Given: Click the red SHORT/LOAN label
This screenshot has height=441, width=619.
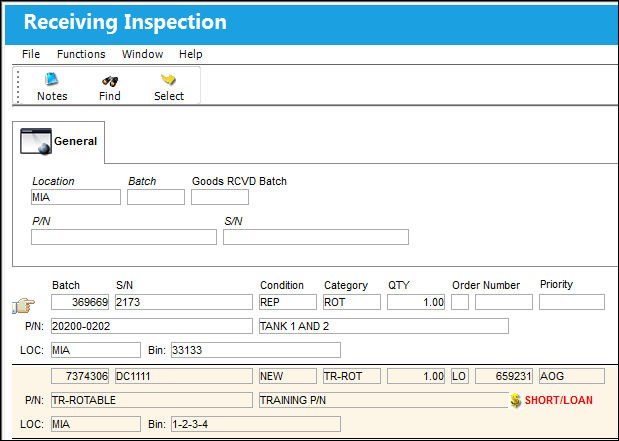Looking at the screenshot, I should click(x=559, y=400).
